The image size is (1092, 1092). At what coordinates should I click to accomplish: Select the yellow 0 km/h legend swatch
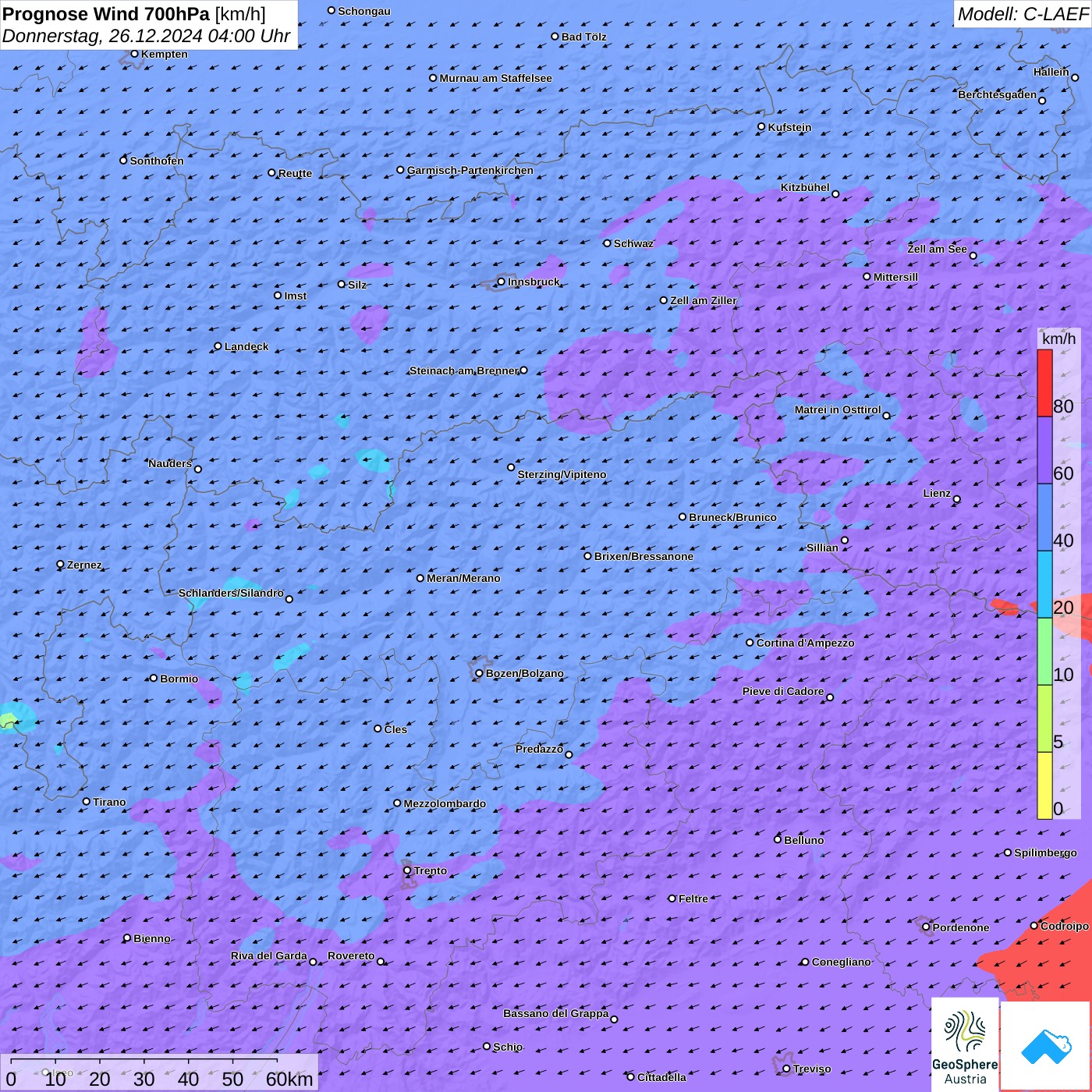pos(1044,785)
